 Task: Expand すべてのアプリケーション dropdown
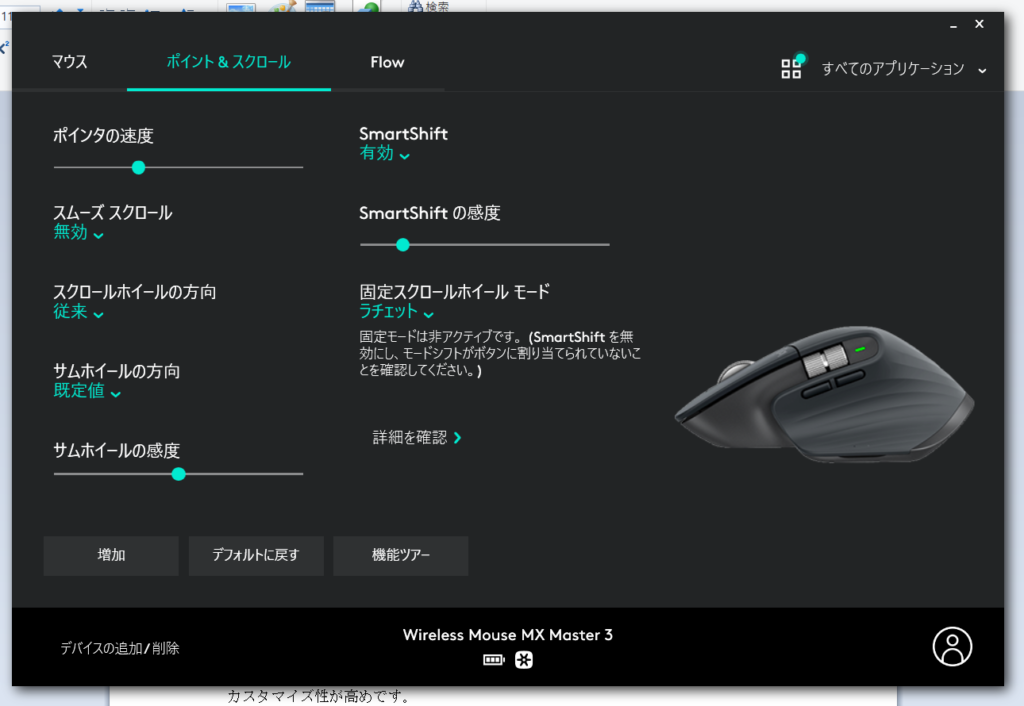point(904,69)
